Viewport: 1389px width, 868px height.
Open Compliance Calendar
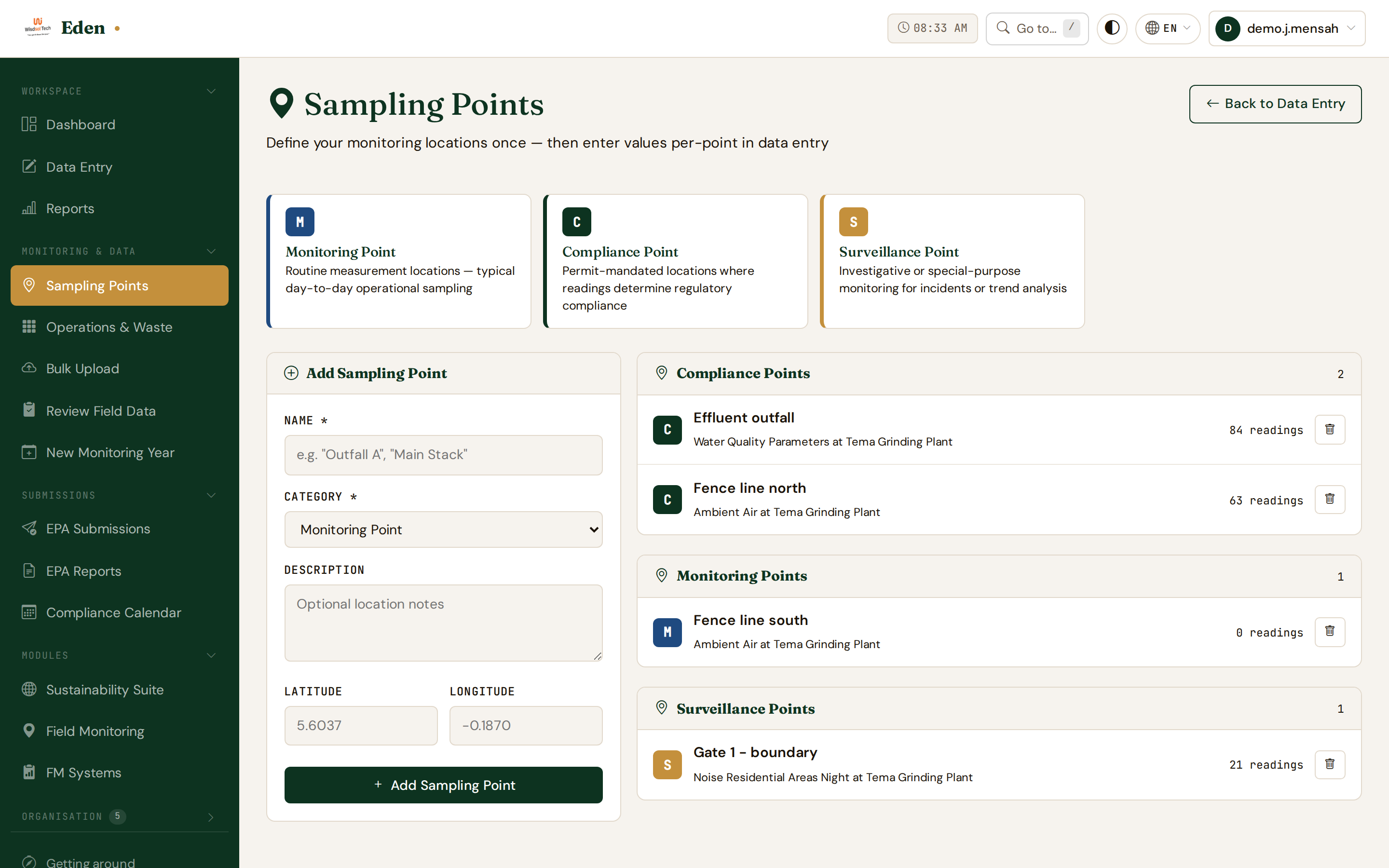[120, 612]
